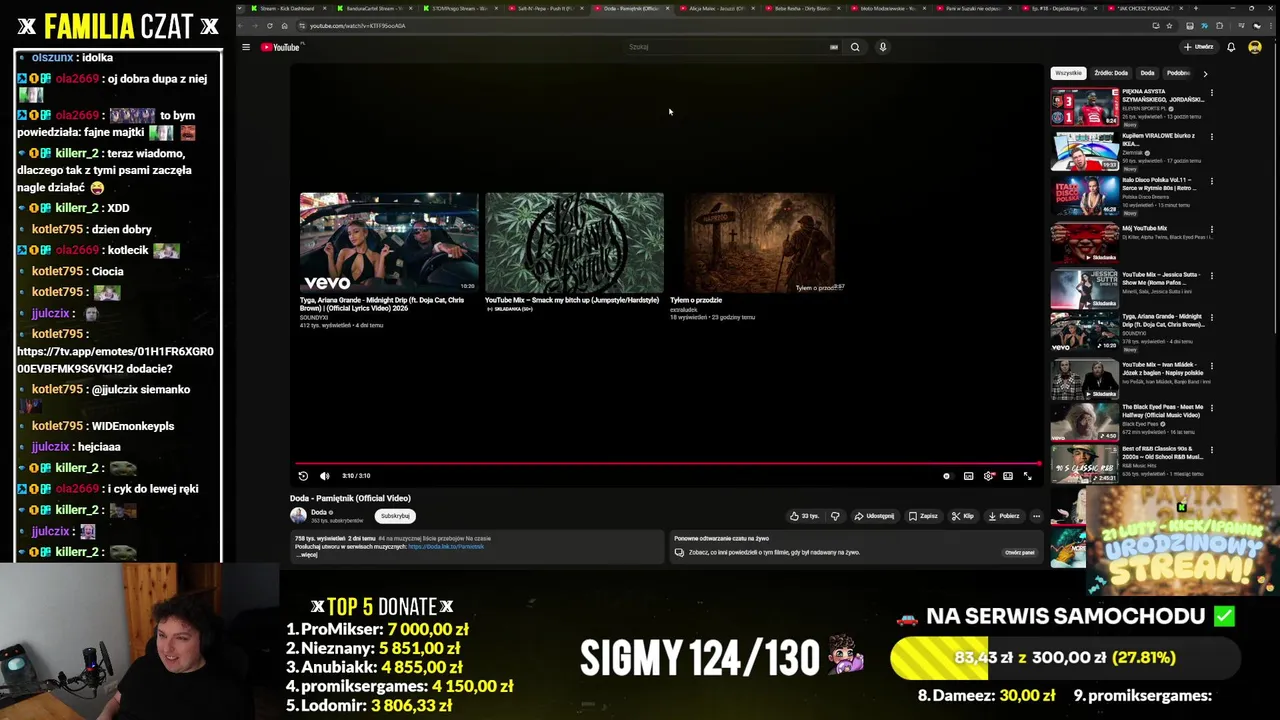This screenshot has width=1280, height=720.
Task: Open the Kupiłem VIRALOWE biurko thumbnail
Action: click(1084, 151)
